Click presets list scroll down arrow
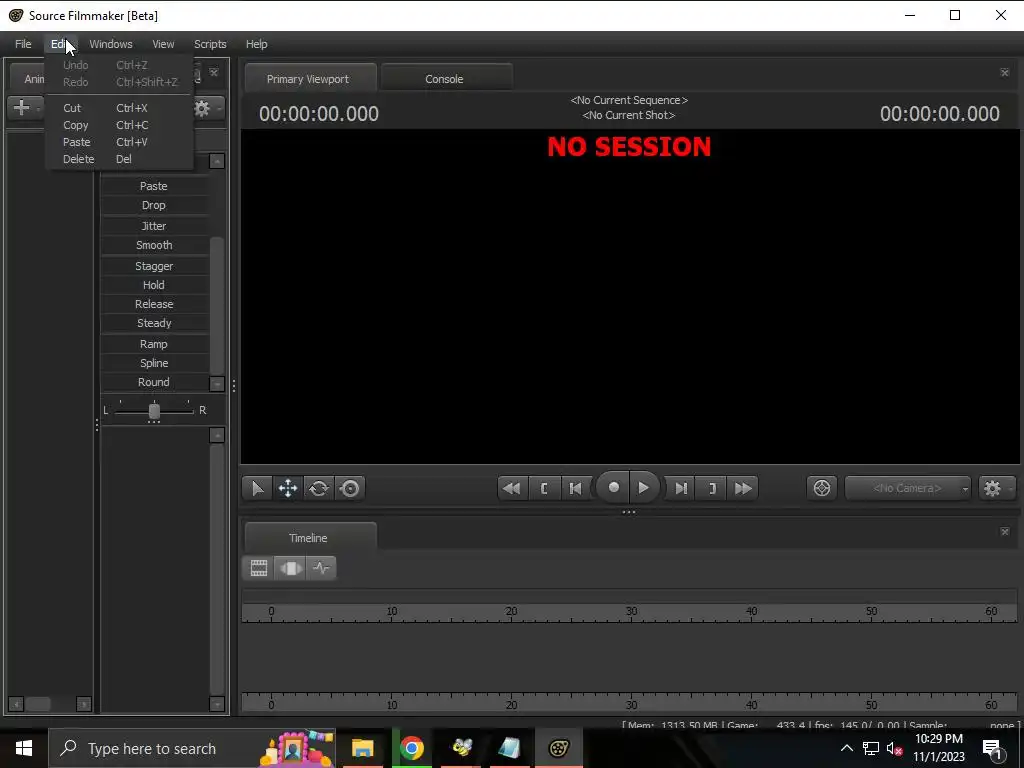 [x=217, y=384]
